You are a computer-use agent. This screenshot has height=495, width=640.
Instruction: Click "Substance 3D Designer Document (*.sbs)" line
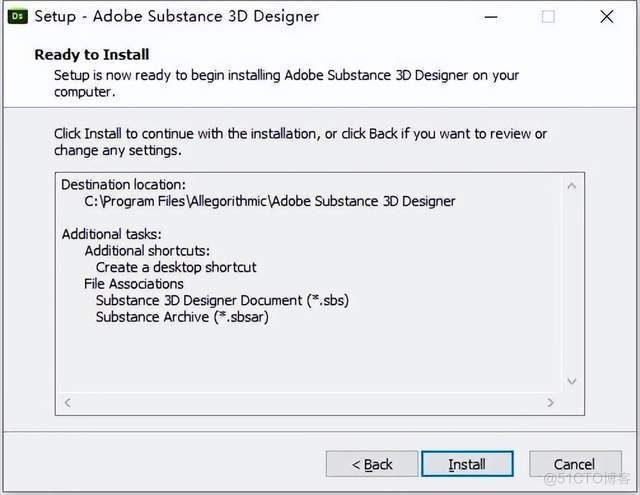tap(222, 300)
